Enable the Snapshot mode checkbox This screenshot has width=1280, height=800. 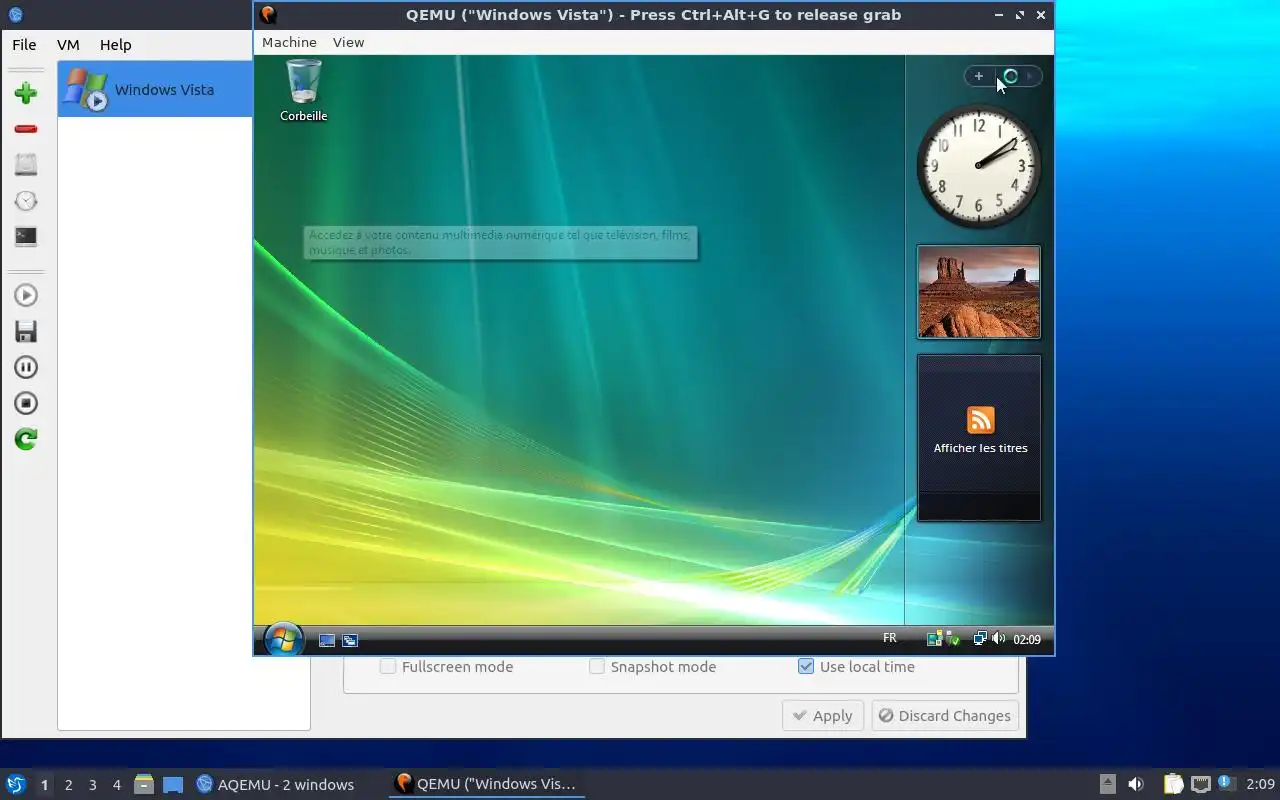tap(597, 667)
